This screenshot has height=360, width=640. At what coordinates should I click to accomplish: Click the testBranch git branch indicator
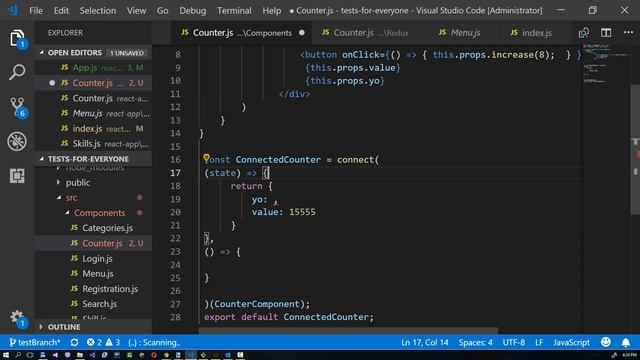click(34, 342)
